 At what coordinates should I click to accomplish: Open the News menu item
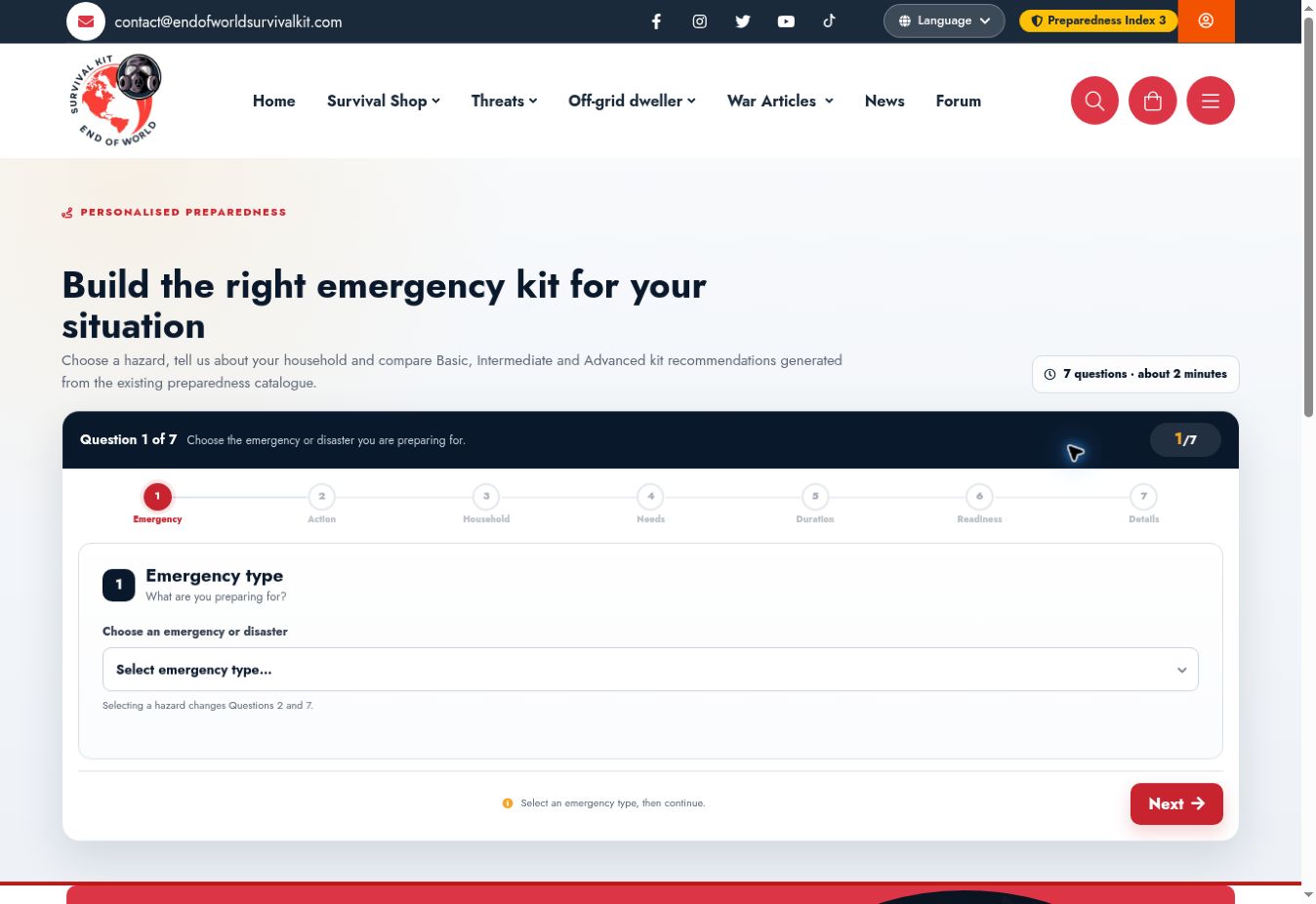coord(884,101)
